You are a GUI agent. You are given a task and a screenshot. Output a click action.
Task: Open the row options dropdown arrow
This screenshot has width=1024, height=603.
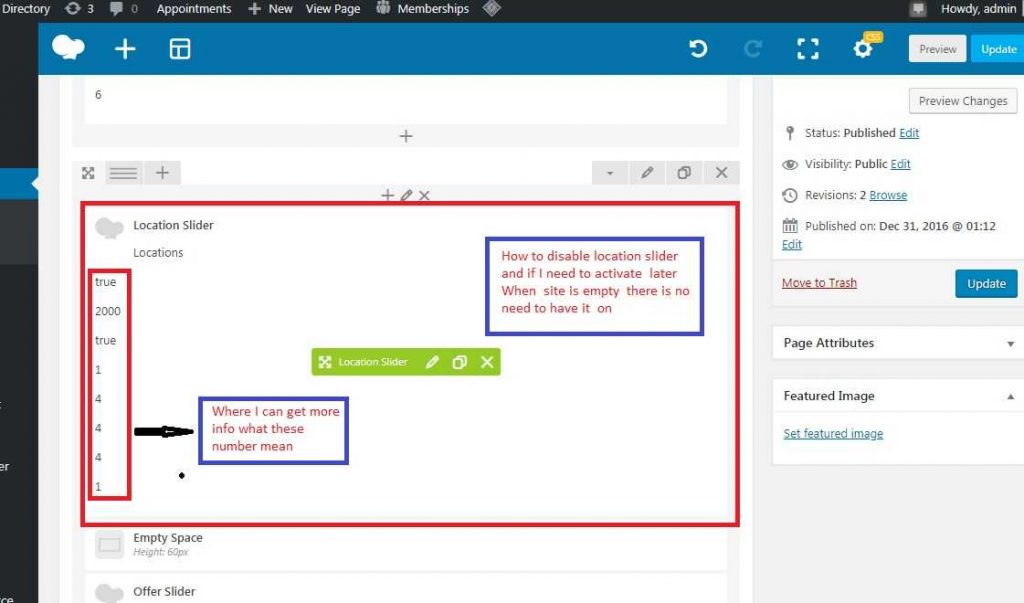(x=609, y=172)
